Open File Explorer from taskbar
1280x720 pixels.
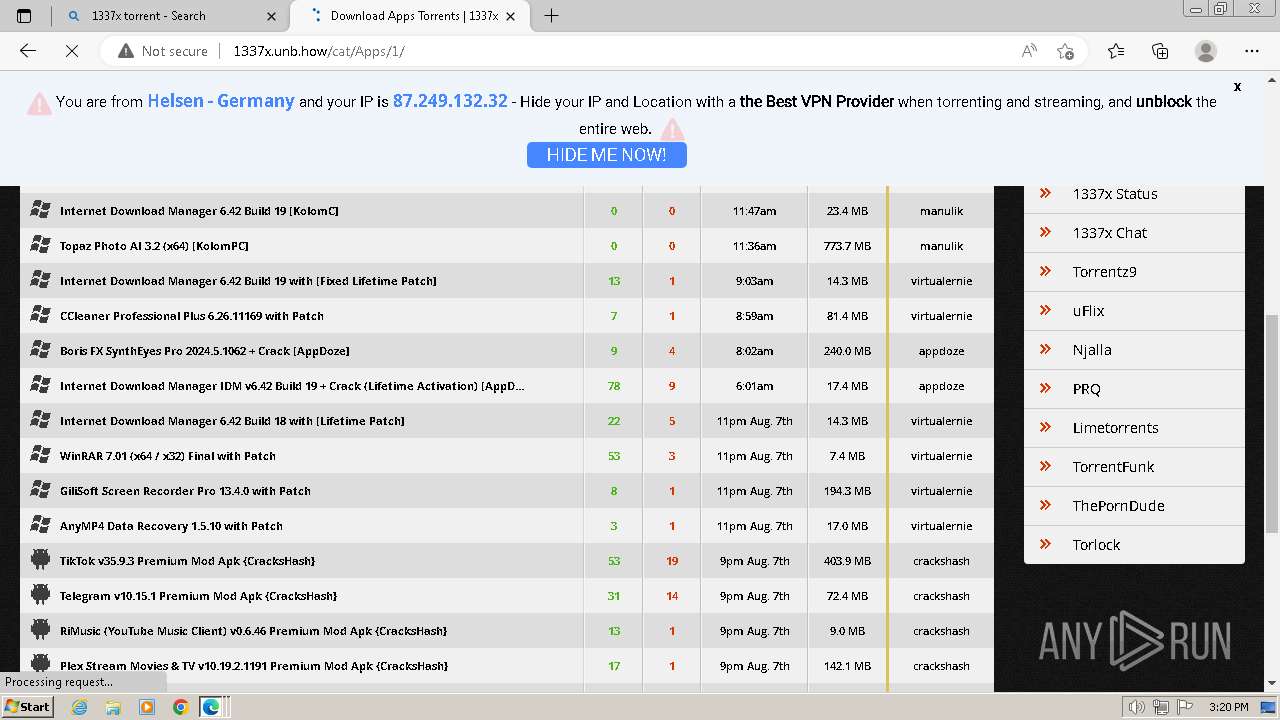click(x=113, y=707)
